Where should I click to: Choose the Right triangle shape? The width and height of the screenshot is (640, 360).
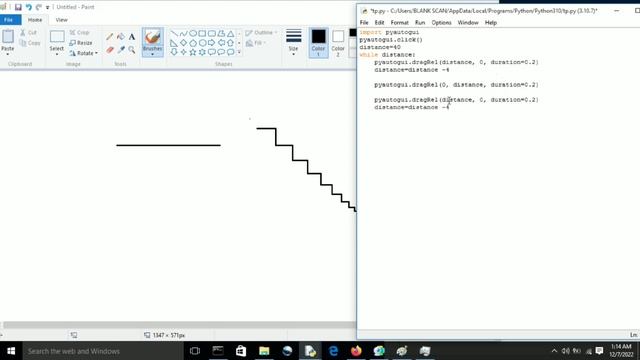pyautogui.click(x=174, y=43)
